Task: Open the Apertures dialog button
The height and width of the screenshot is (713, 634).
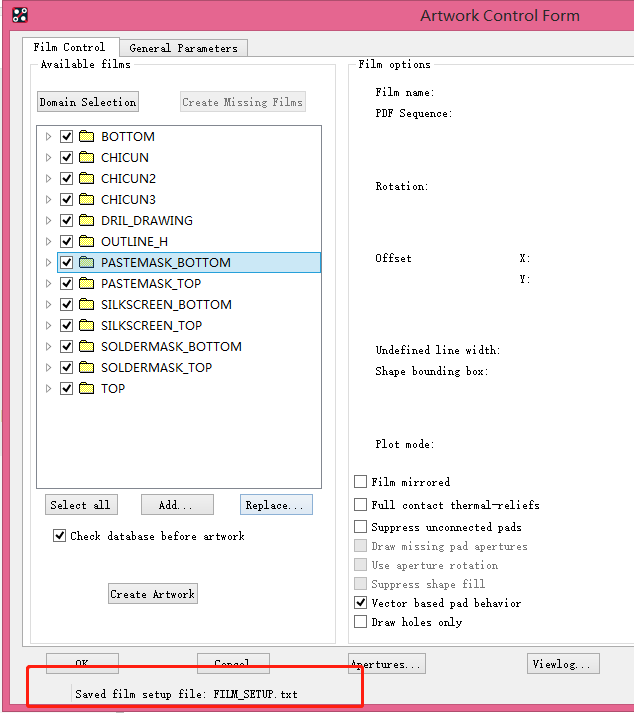Action: pyautogui.click(x=386, y=663)
